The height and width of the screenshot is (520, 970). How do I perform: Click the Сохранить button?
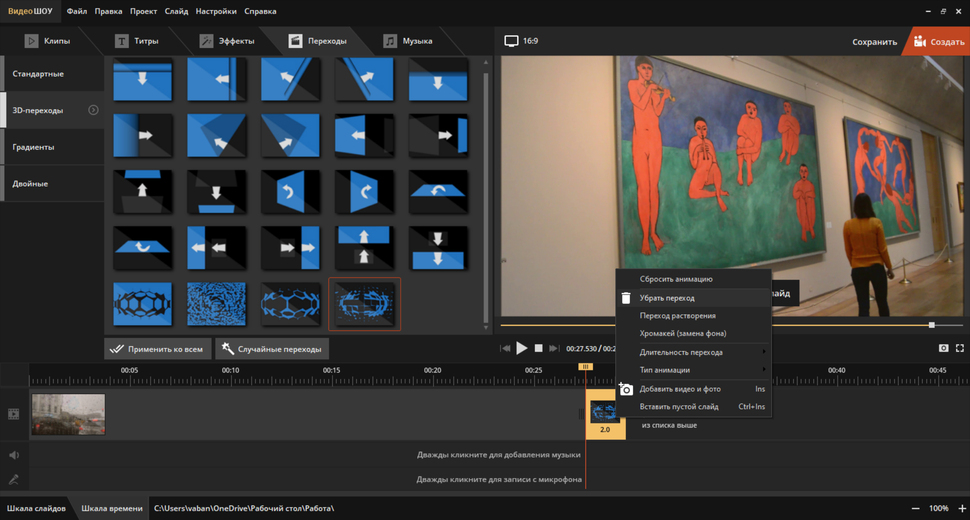pos(874,42)
